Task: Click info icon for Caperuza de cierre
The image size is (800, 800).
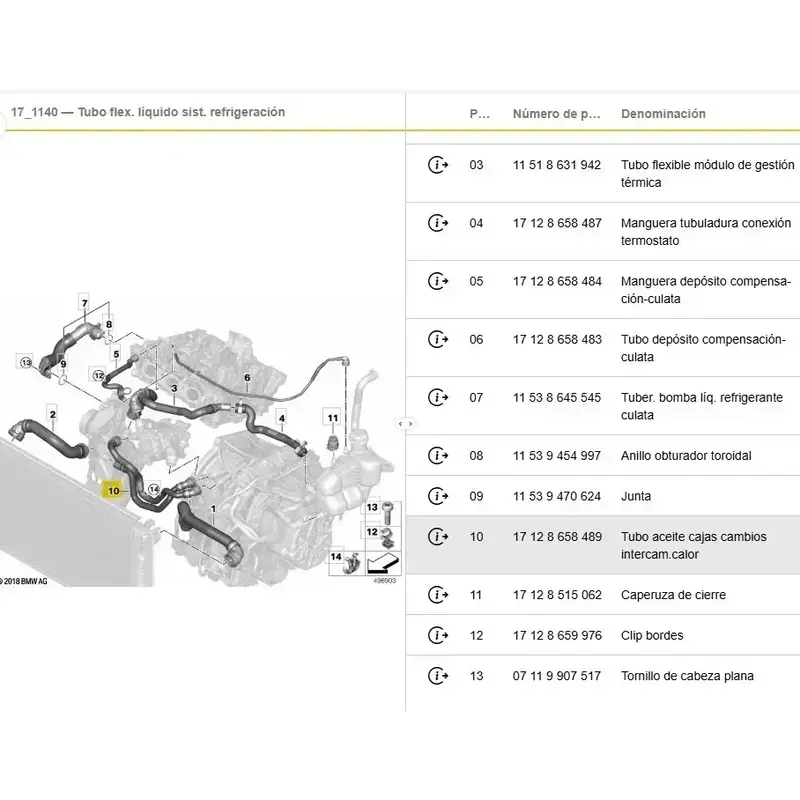Action: point(437,595)
